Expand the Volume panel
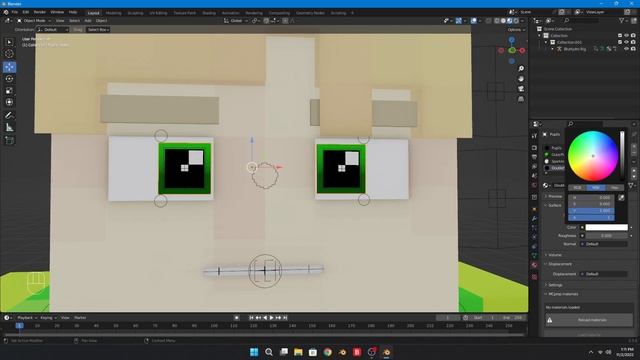Screen dimensions: 640x360 tap(554, 255)
